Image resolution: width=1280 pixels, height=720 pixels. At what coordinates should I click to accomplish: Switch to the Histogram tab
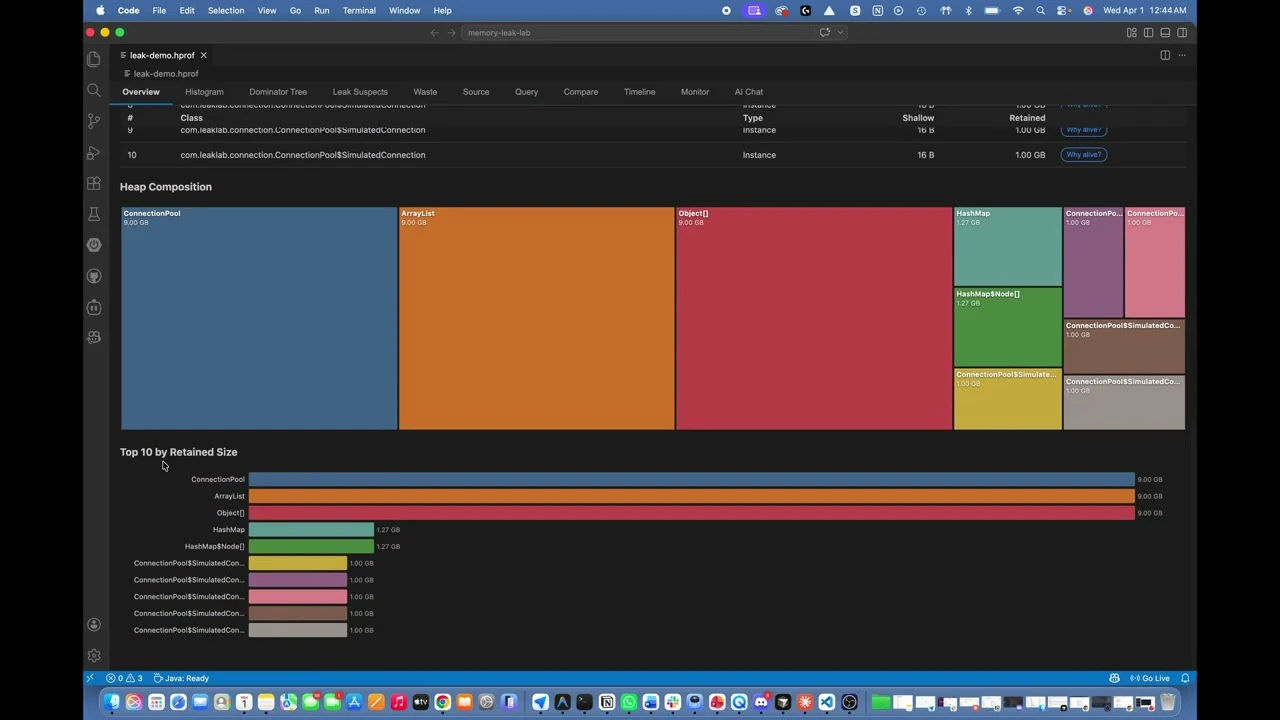(x=204, y=92)
